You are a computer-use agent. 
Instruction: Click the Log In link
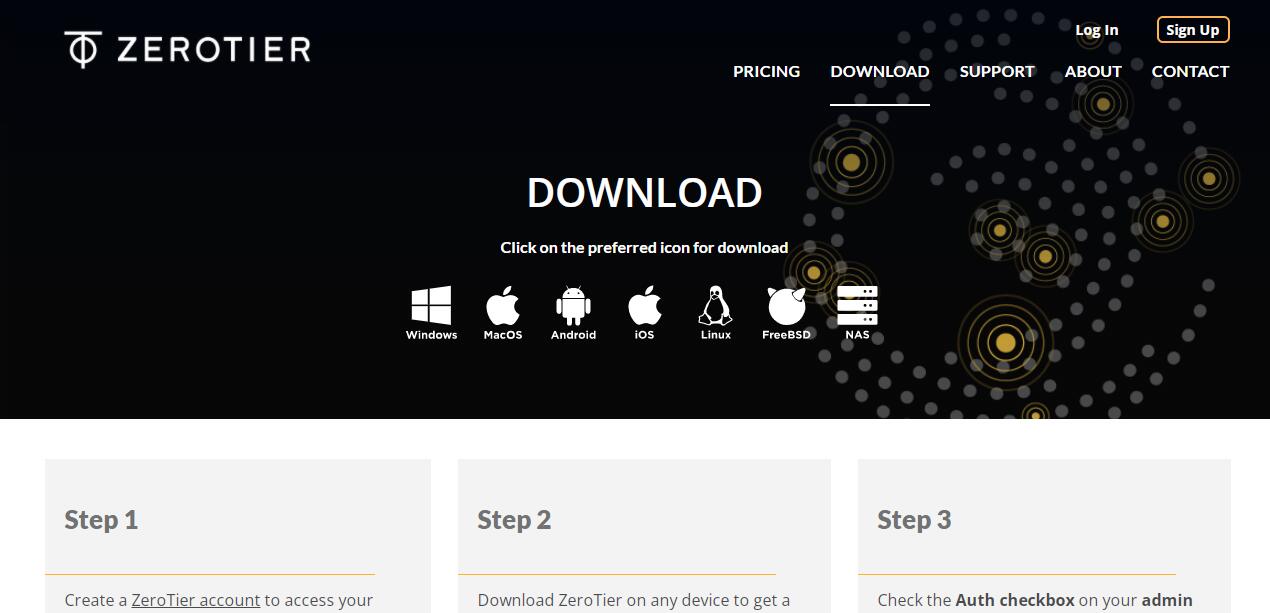[1097, 30]
